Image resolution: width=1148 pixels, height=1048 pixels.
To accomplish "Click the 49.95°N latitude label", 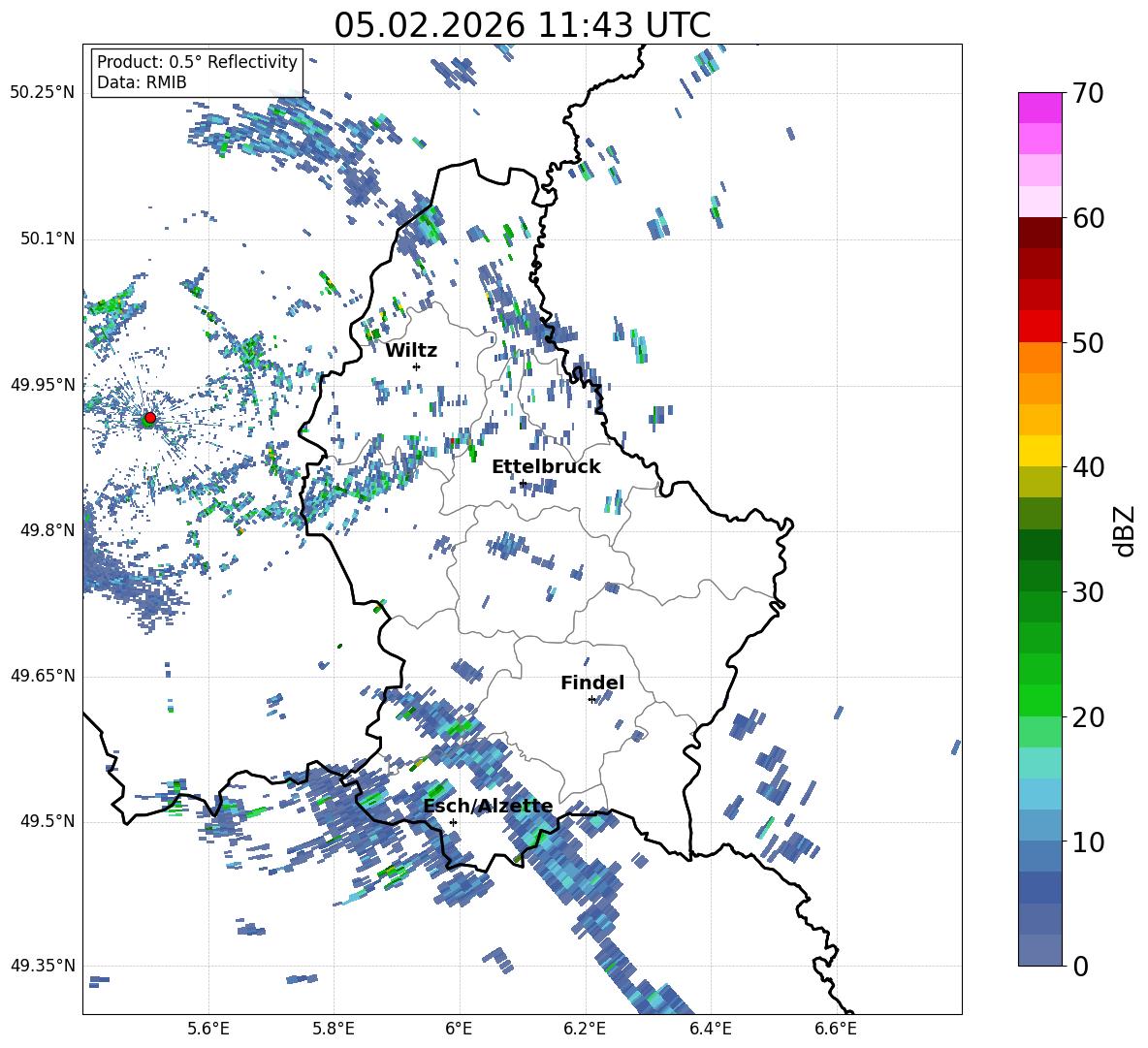I will click(x=43, y=384).
